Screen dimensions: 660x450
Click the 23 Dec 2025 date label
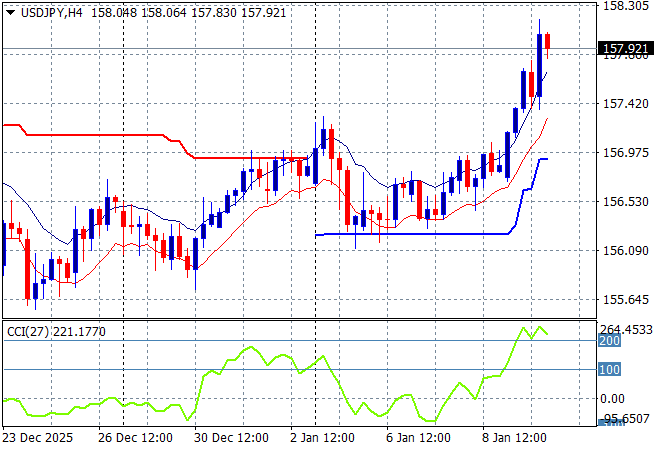click(x=40, y=437)
